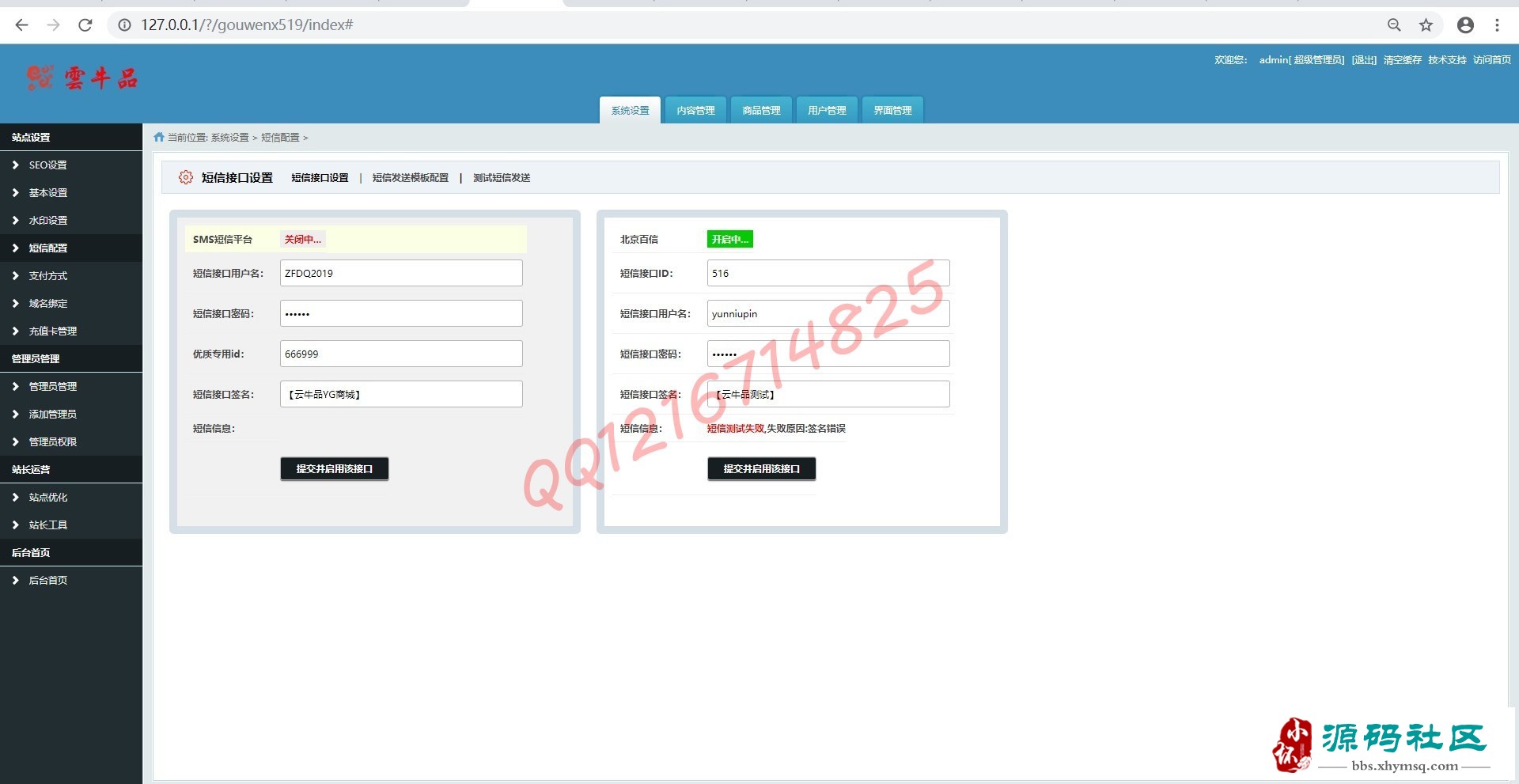Click the chevron next to 充值卡管理
This screenshot has height=784, width=1519.
pos(15,331)
